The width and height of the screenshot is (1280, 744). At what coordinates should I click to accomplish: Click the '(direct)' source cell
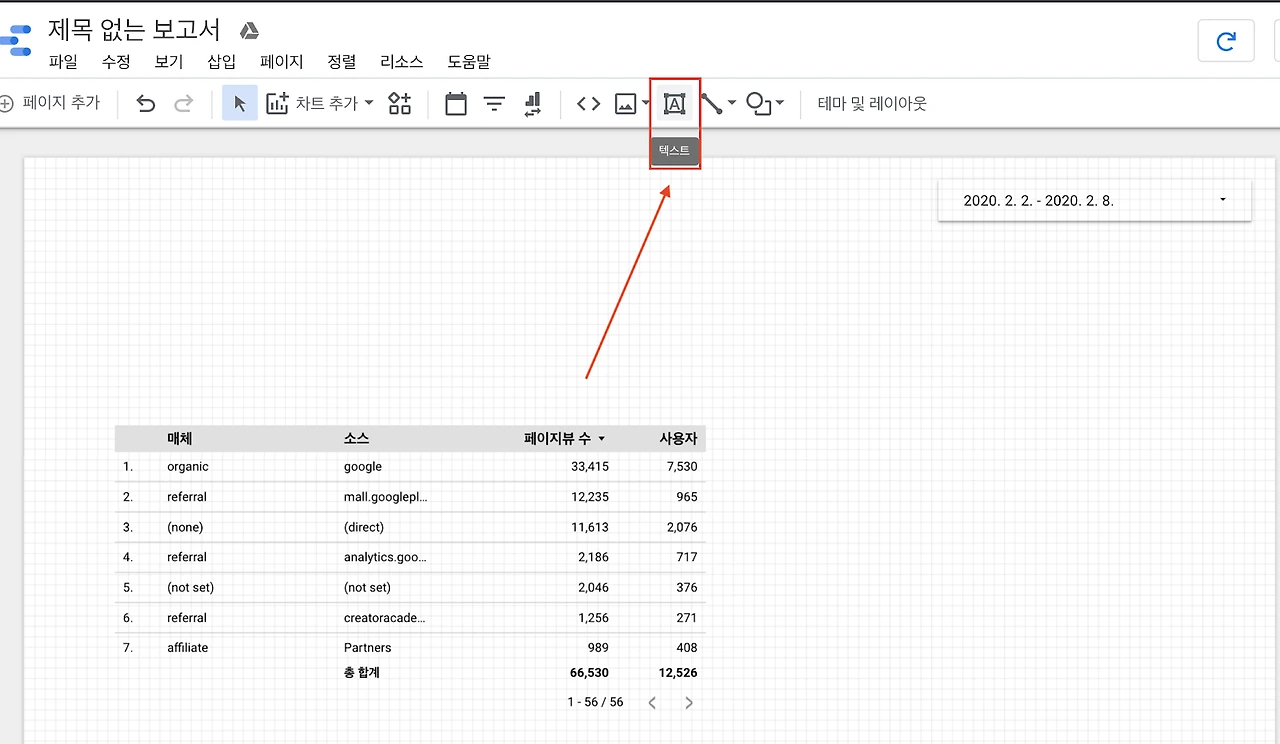coord(364,527)
